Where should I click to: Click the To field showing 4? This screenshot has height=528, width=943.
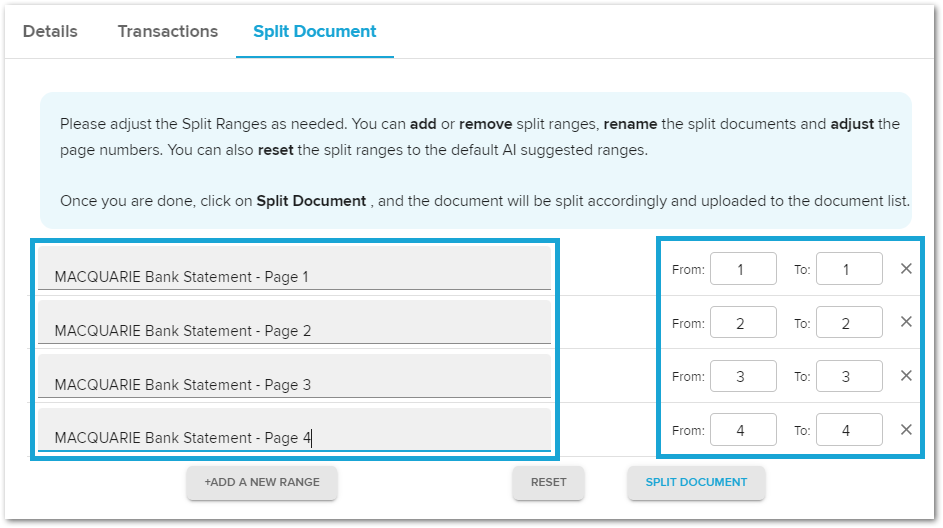pos(849,429)
